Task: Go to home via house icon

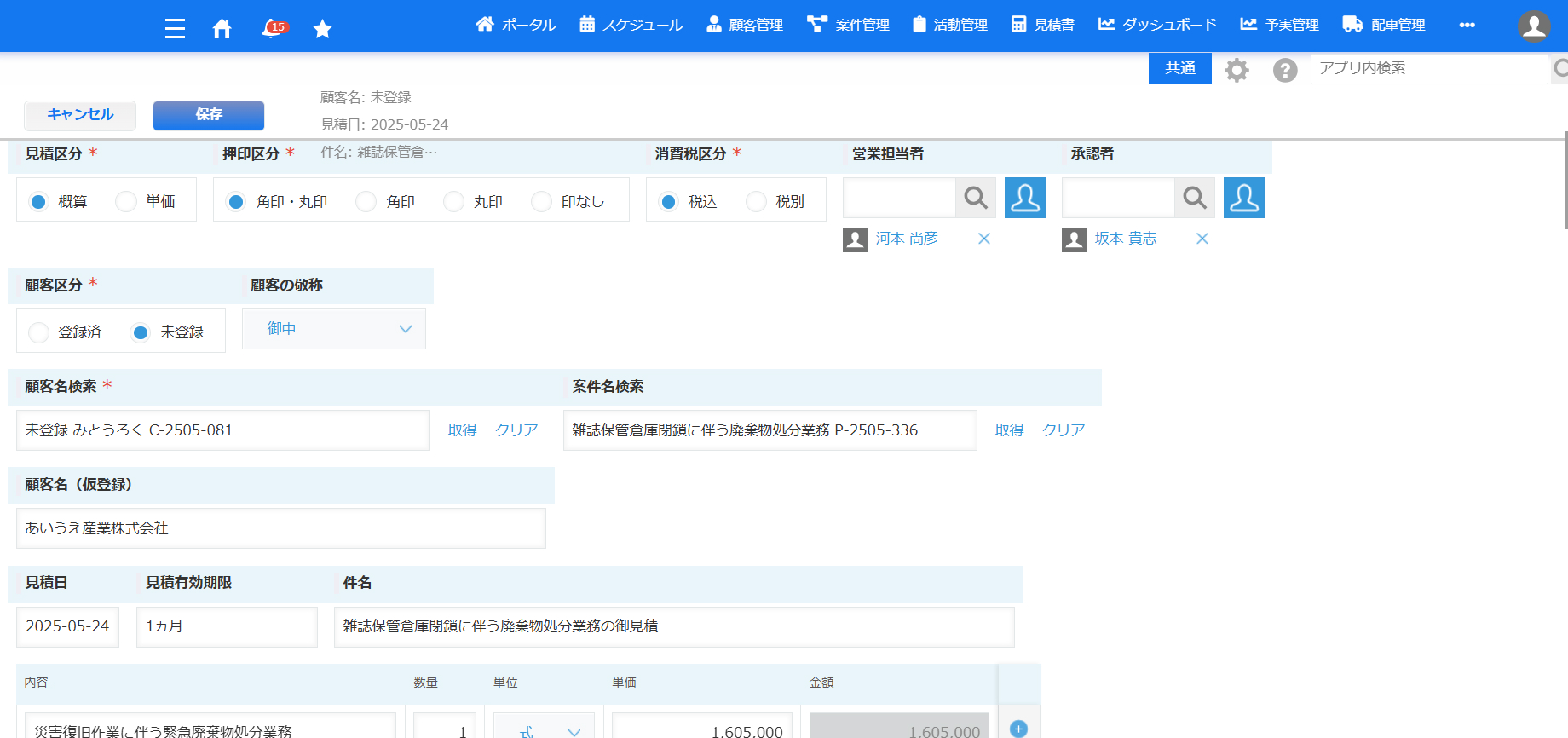Action: tap(222, 28)
